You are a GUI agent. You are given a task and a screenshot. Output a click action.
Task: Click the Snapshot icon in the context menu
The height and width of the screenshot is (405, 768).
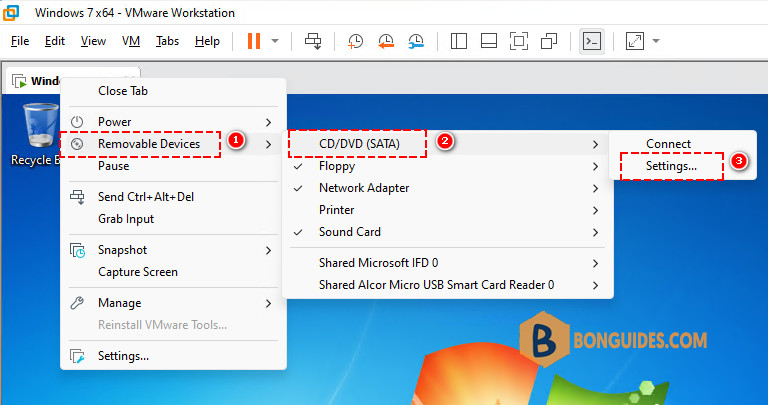tap(77, 250)
